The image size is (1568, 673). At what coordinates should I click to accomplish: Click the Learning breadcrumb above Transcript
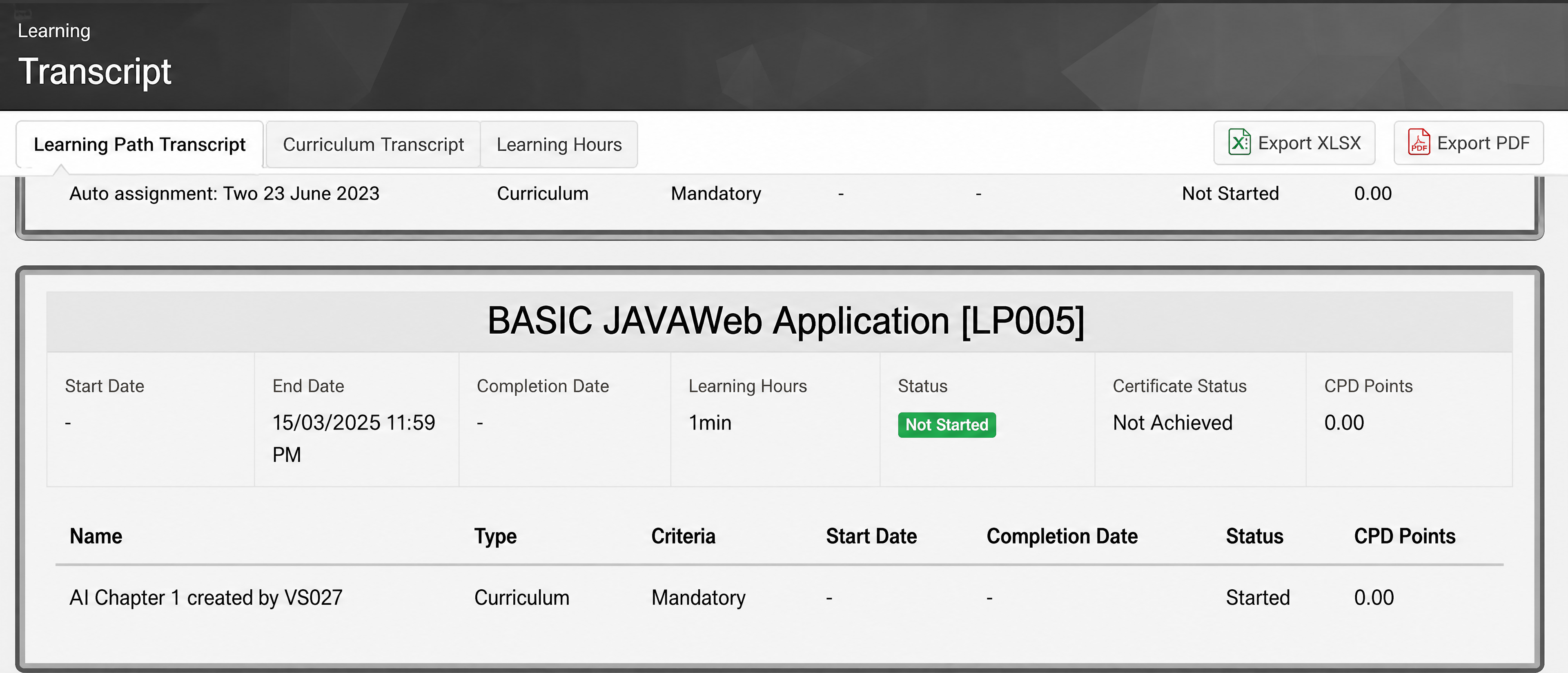(54, 31)
